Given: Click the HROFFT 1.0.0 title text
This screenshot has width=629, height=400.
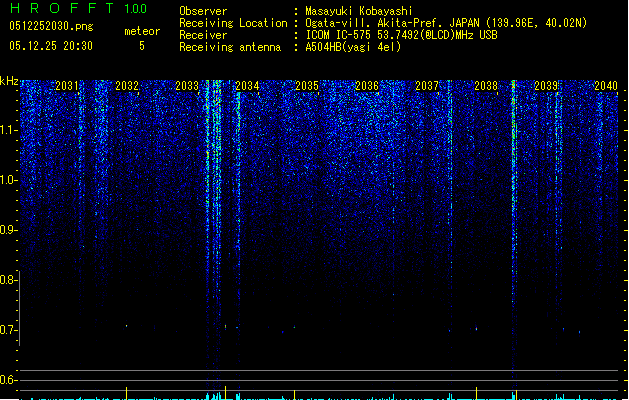Looking at the screenshot, I should coord(78,8).
